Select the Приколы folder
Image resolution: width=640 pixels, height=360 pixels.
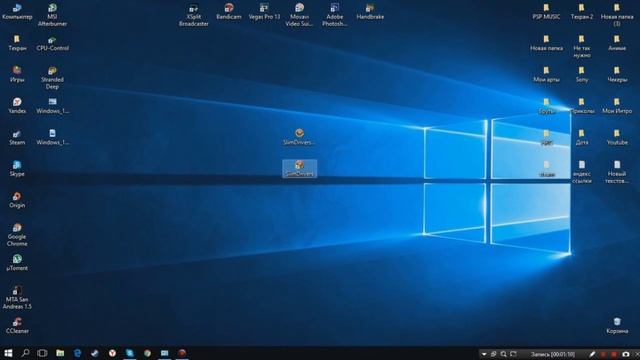[582, 106]
